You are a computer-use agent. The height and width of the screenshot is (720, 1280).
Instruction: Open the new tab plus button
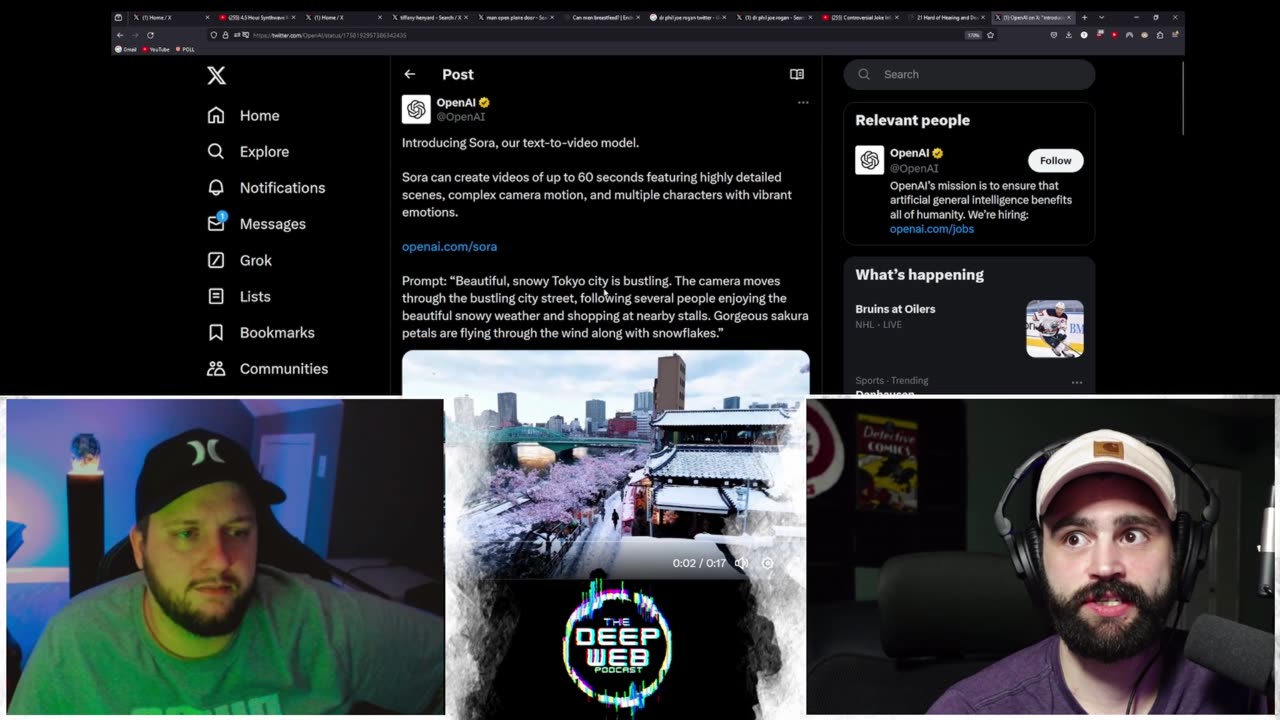point(1085,17)
